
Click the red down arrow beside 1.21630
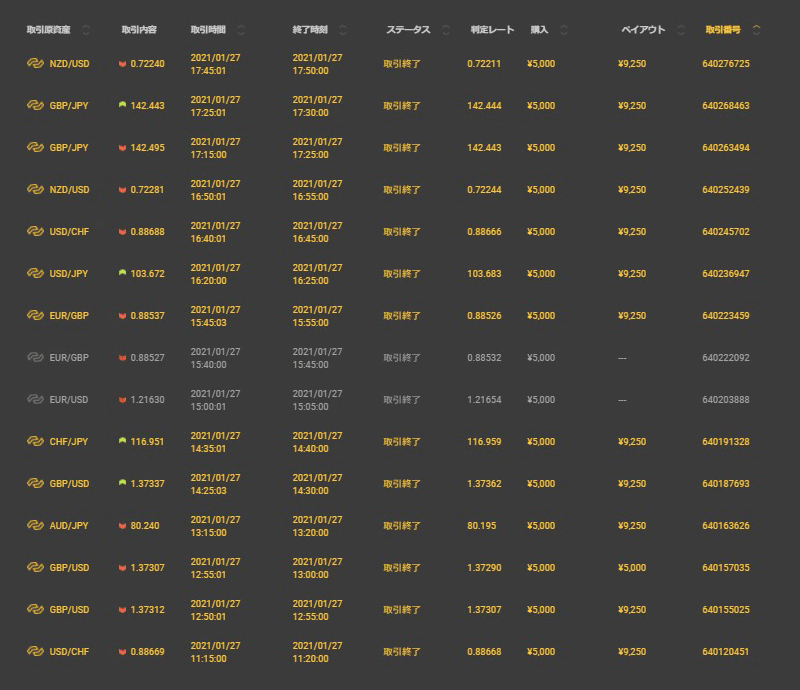tap(122, 399)
